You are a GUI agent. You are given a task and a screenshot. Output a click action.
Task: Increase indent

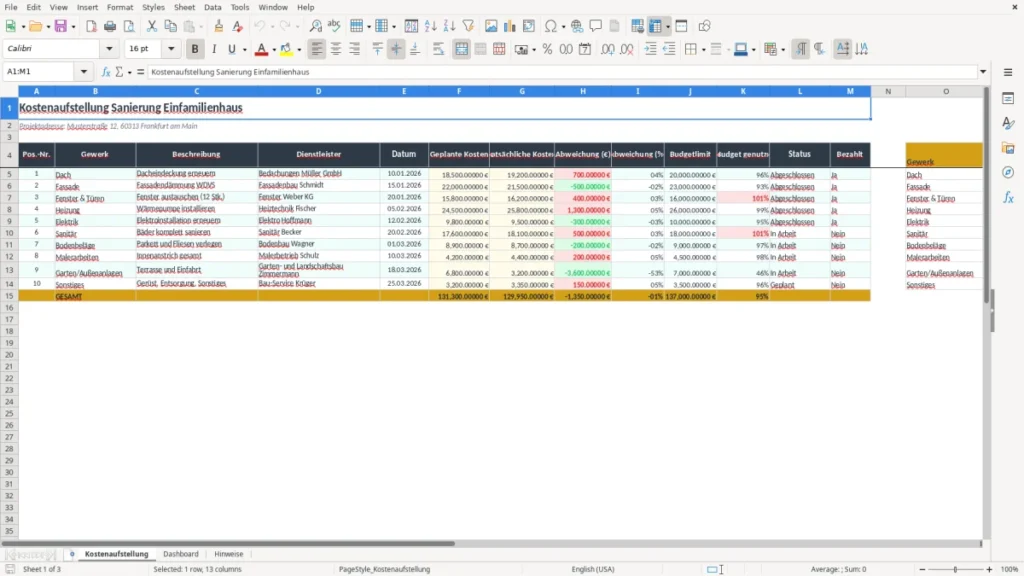650,49
